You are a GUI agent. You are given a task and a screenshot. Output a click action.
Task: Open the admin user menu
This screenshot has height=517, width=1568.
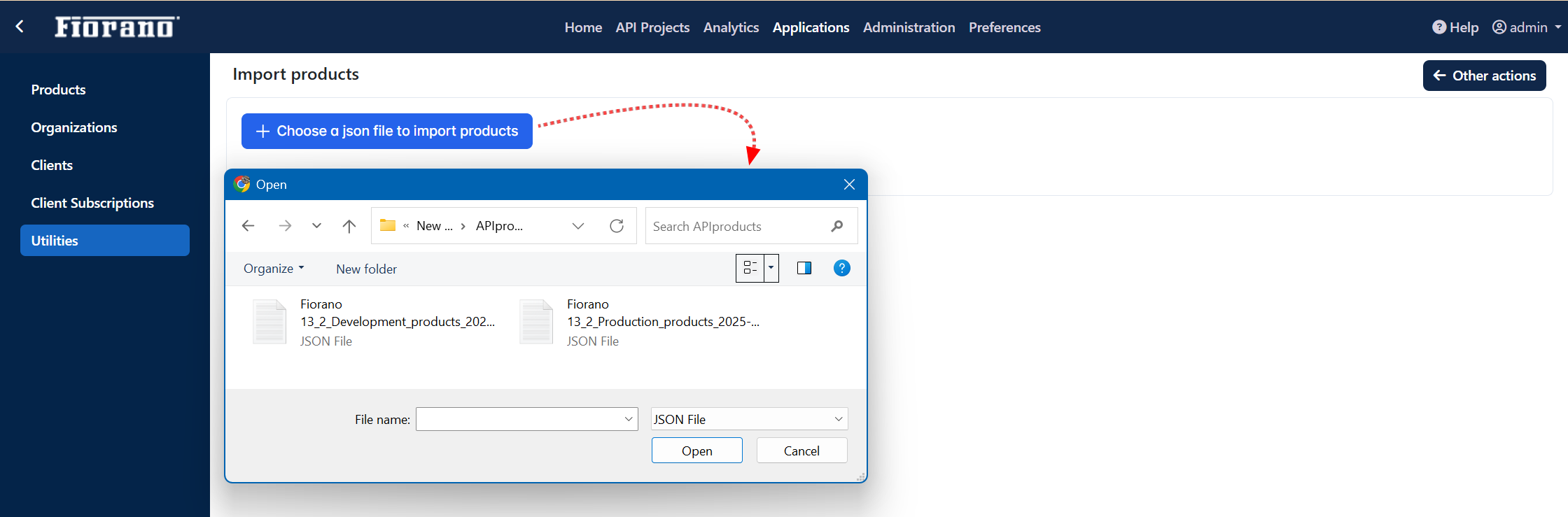(x=1527, y=27)
